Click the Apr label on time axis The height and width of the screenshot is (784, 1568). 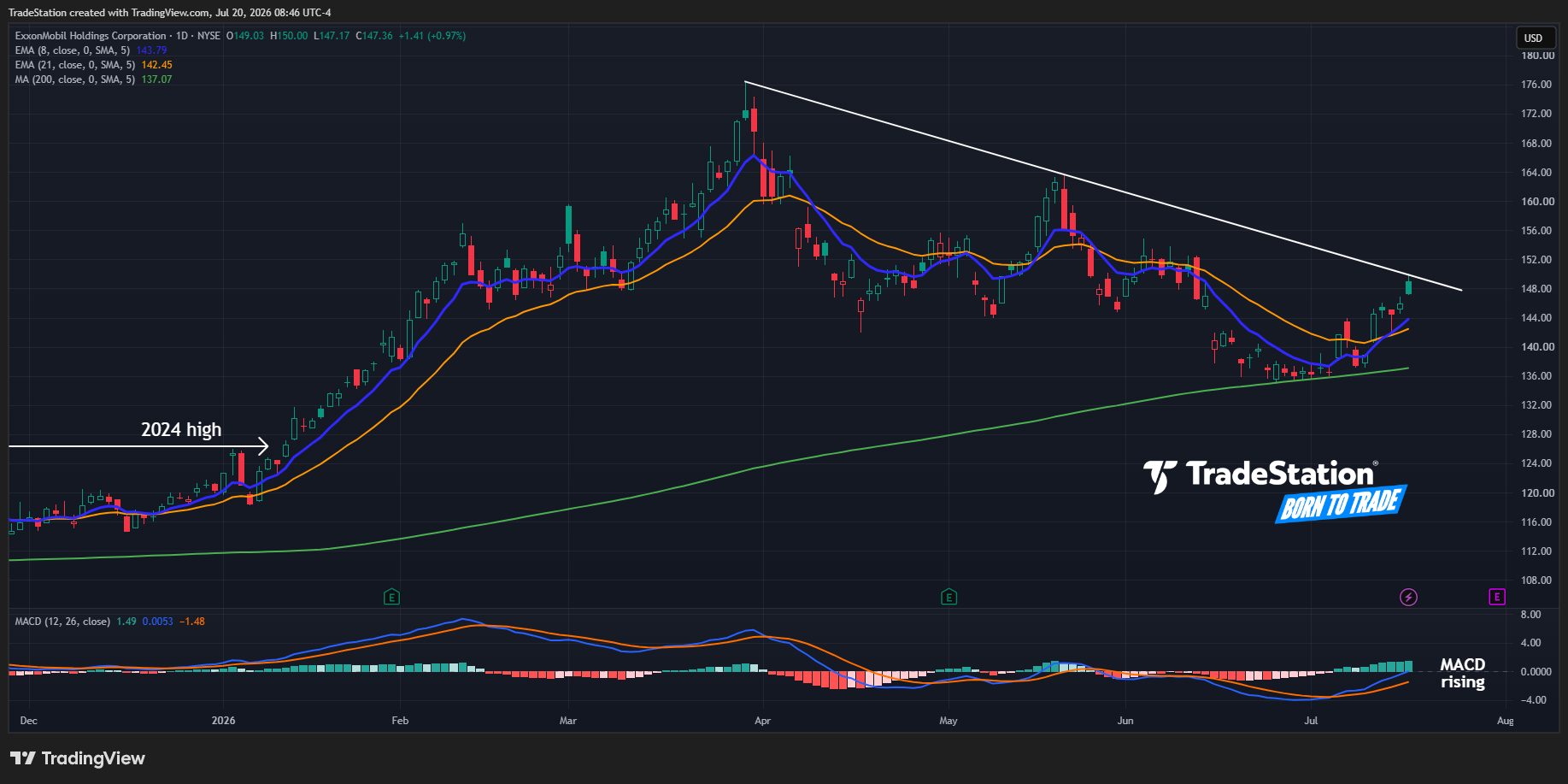click(763, 721)
